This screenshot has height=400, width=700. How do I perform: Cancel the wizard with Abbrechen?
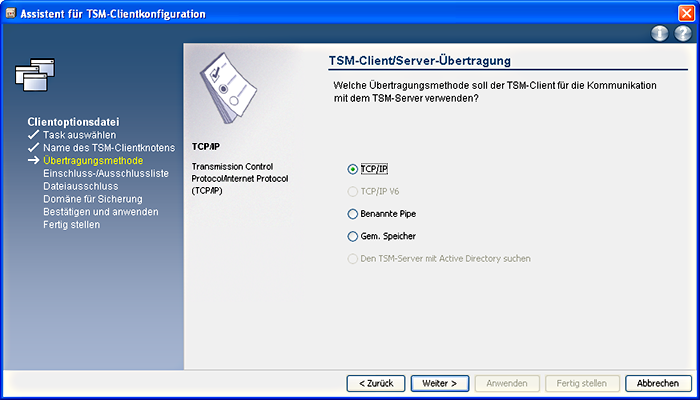658,383
